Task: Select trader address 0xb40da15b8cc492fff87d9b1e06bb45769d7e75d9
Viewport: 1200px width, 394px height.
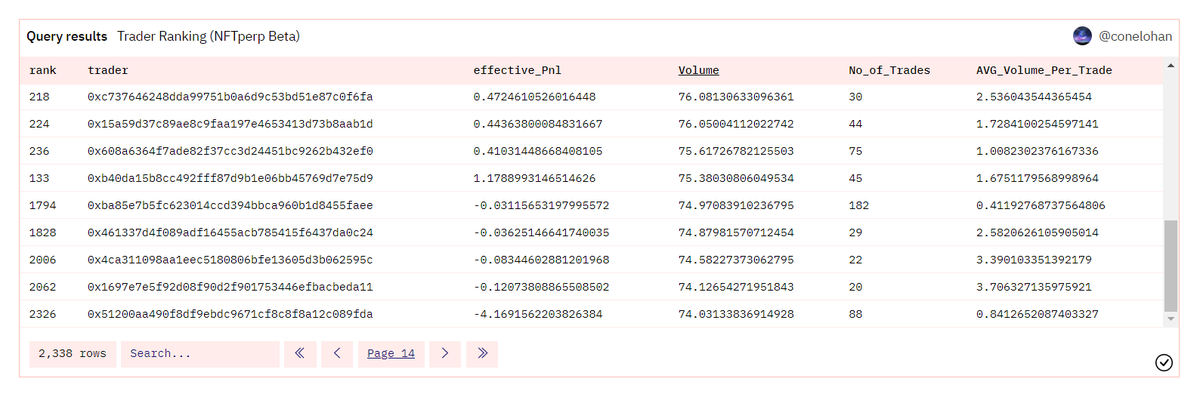Action: click(x=230, y=178)
